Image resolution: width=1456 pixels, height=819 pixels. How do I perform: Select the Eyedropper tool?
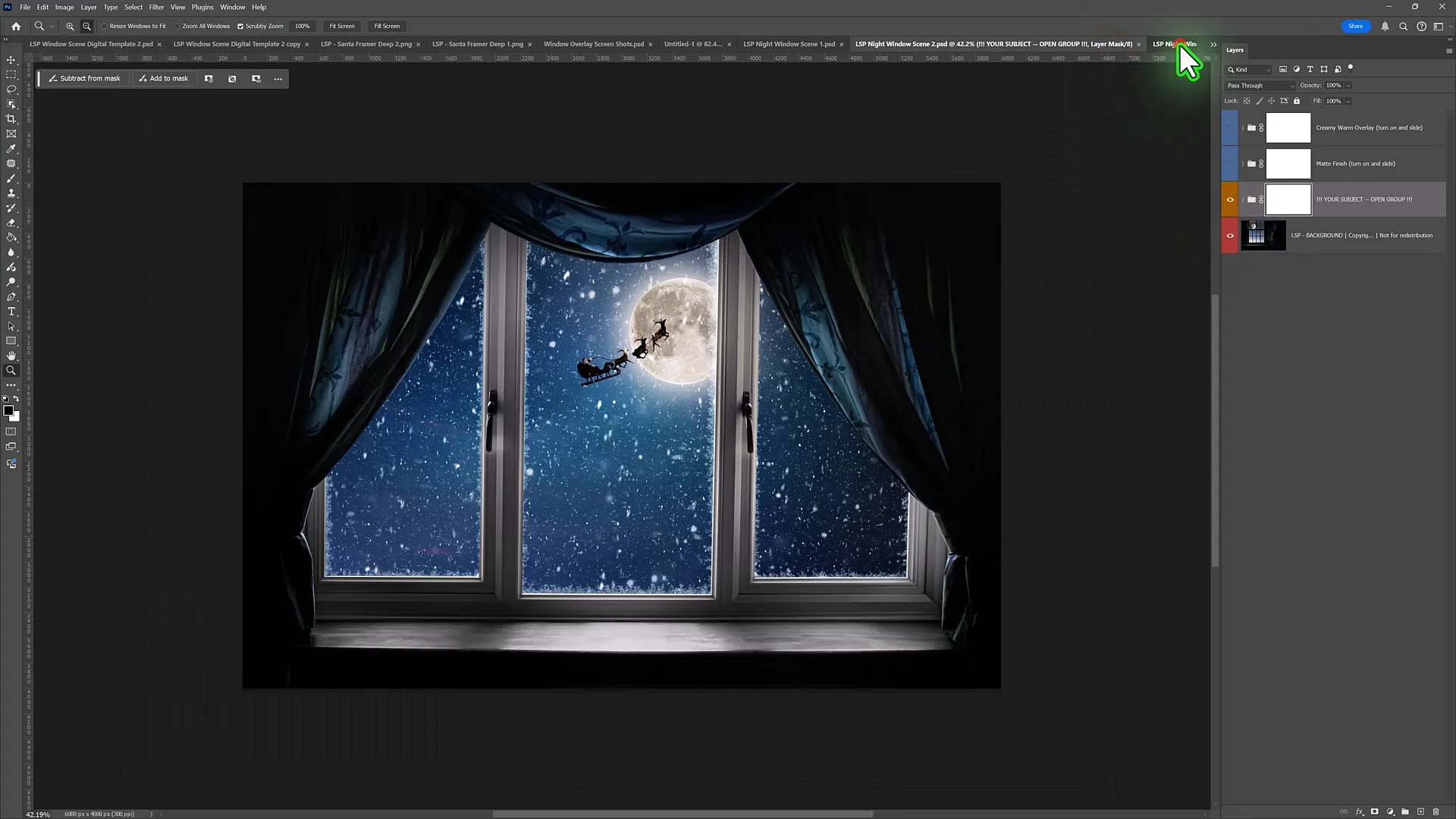[x=11, y=149]
